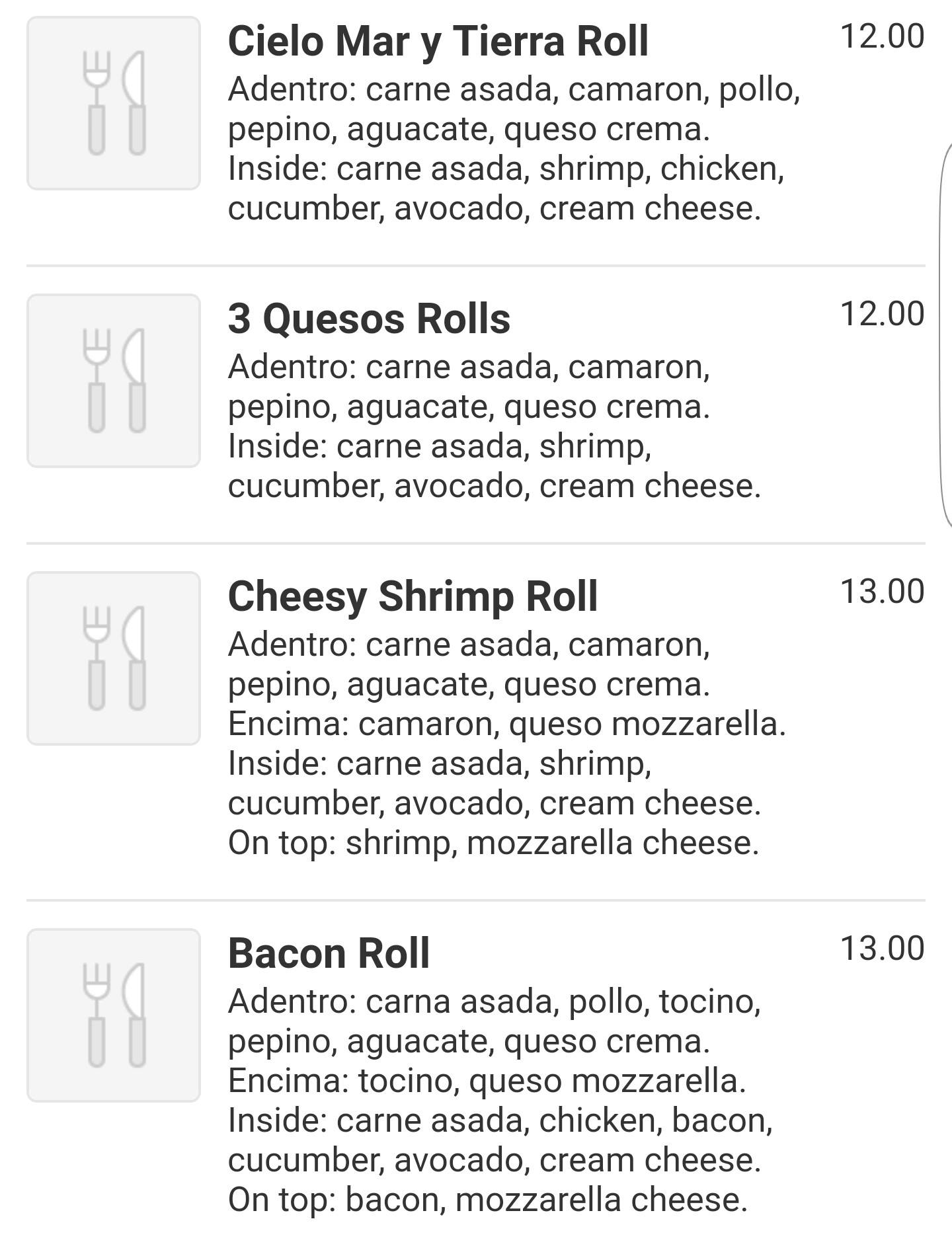Tap the 'On top: shrimp, mozzarella cheese' text
Viewport: 952px width, 1256px height.
coord(493,843)
